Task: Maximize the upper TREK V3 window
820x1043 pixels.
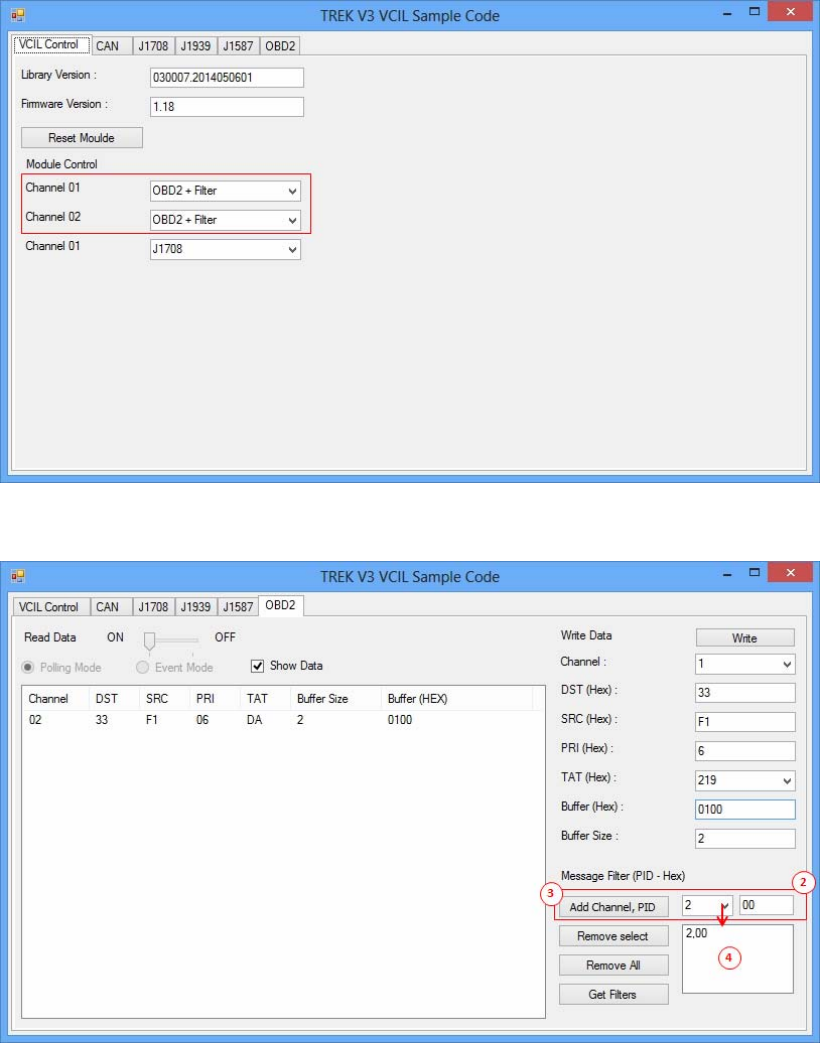Action: click(x=754, y=11)
